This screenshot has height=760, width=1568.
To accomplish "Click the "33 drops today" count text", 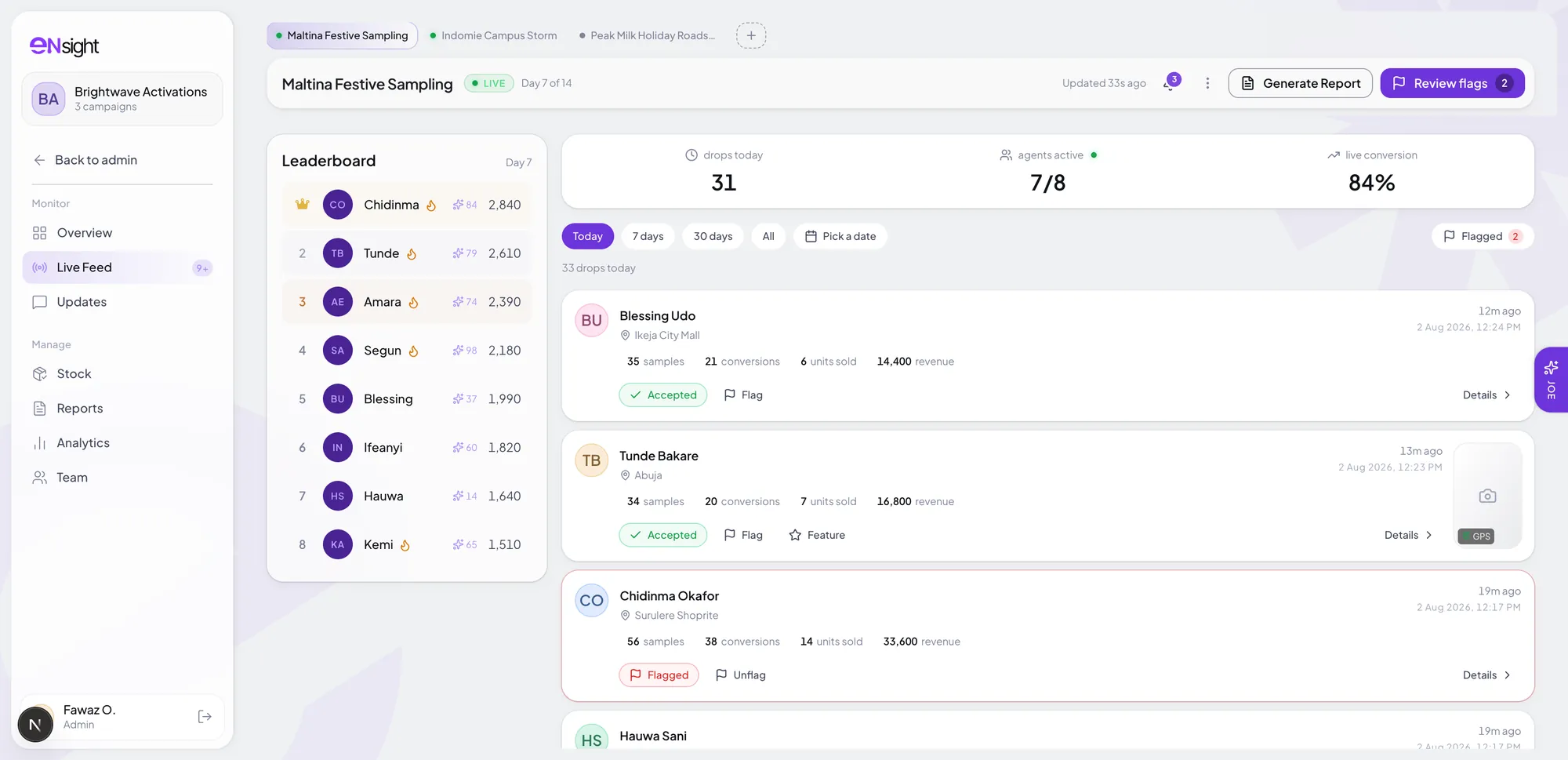I will [599, 268].
